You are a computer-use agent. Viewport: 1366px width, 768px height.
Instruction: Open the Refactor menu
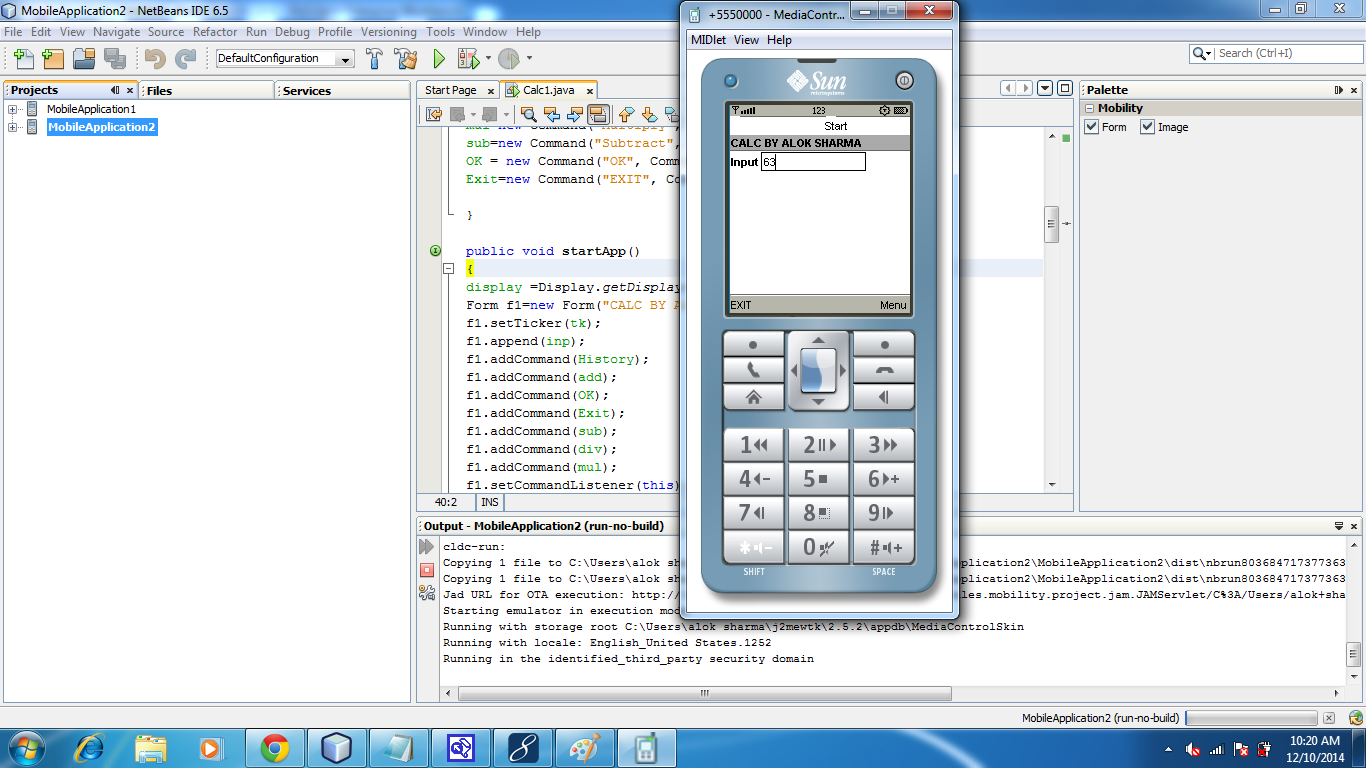tap(215, 32)
